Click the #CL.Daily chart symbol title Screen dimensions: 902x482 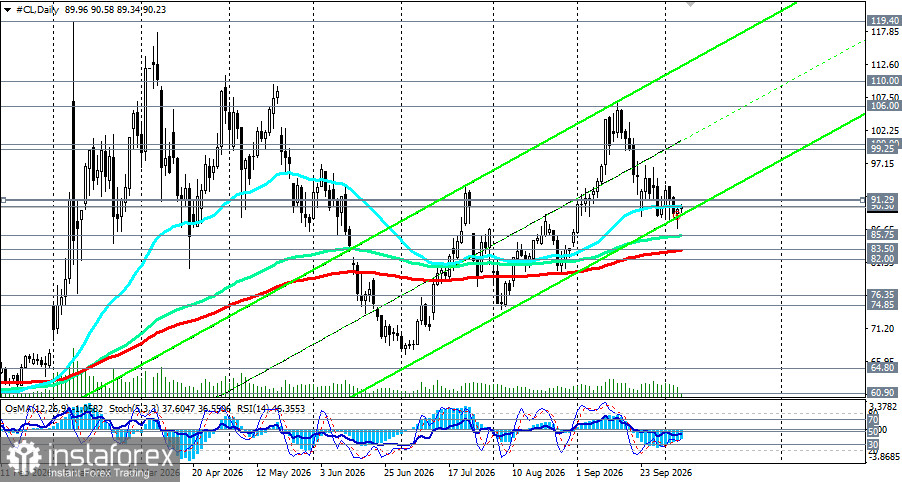(35, 10)
